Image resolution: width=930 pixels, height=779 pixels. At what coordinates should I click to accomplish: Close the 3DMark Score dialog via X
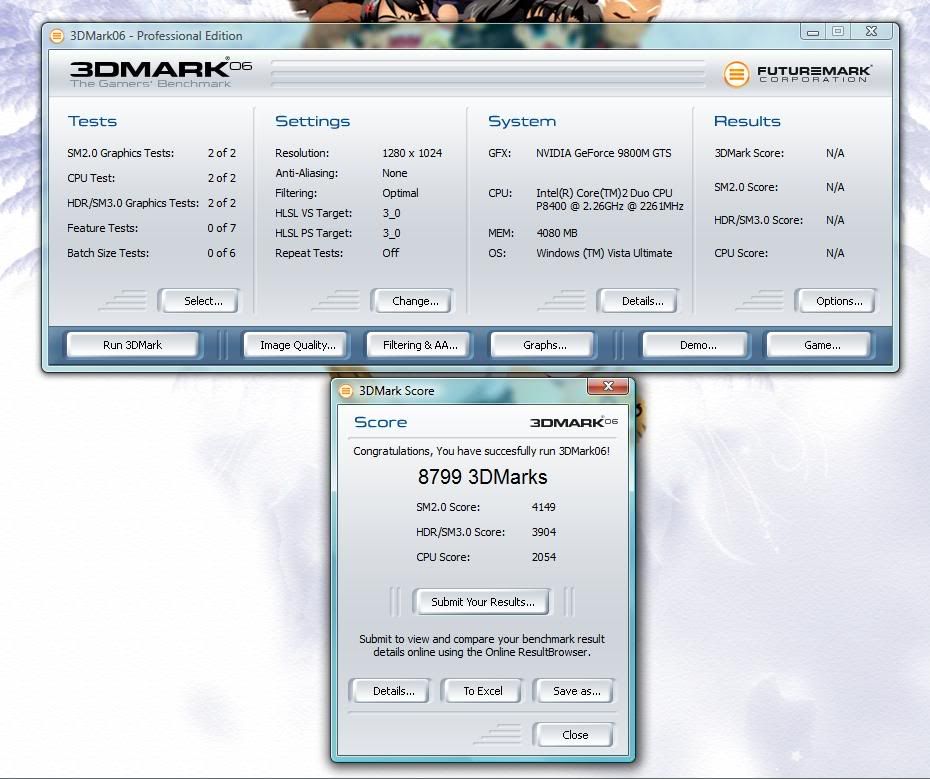(608, 386)
